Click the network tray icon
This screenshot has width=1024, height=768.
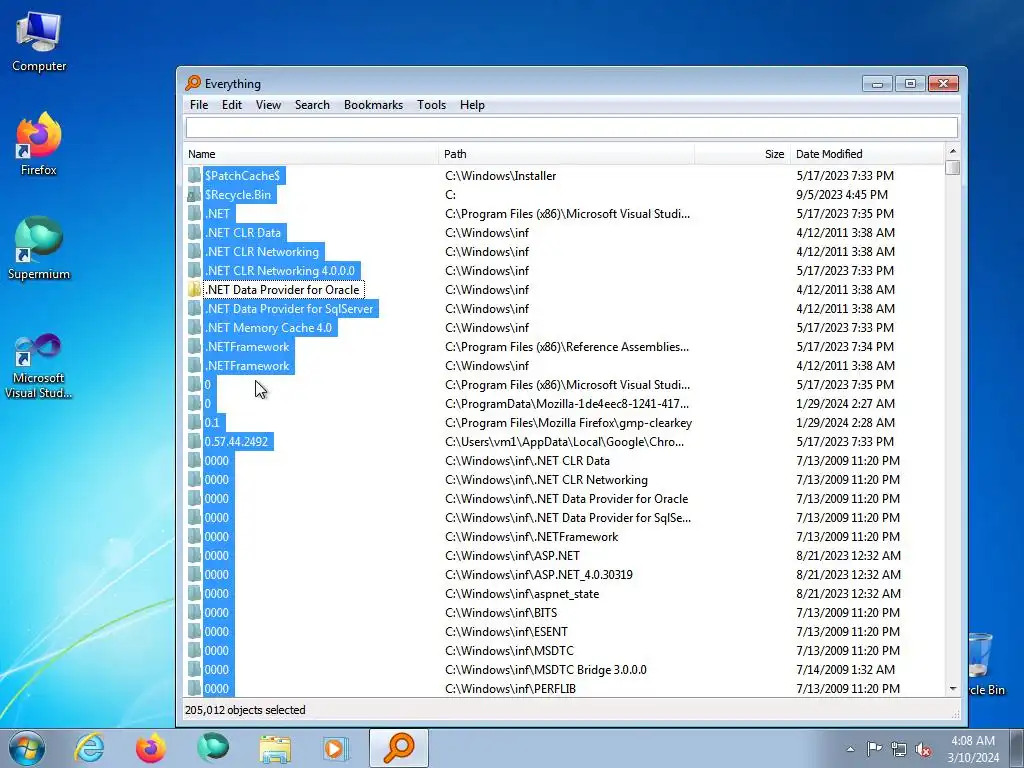pyautogui.click(x=899, y=749)
